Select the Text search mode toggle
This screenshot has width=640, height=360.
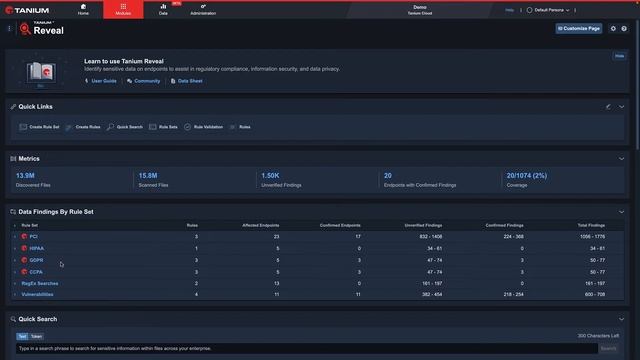point(22,336)
